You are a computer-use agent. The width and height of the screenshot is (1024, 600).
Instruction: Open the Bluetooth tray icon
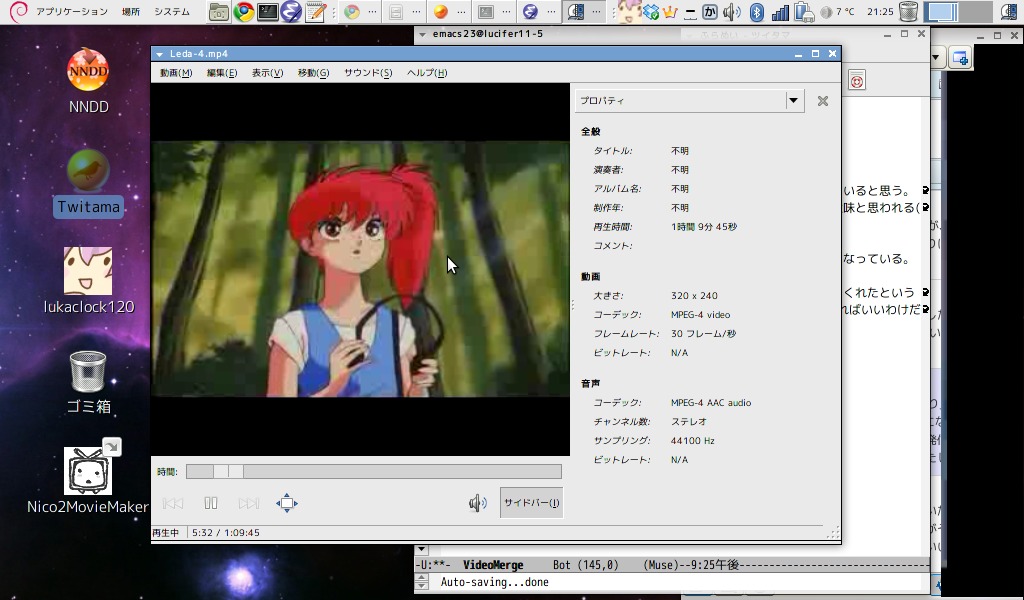(x=756, y=12)
